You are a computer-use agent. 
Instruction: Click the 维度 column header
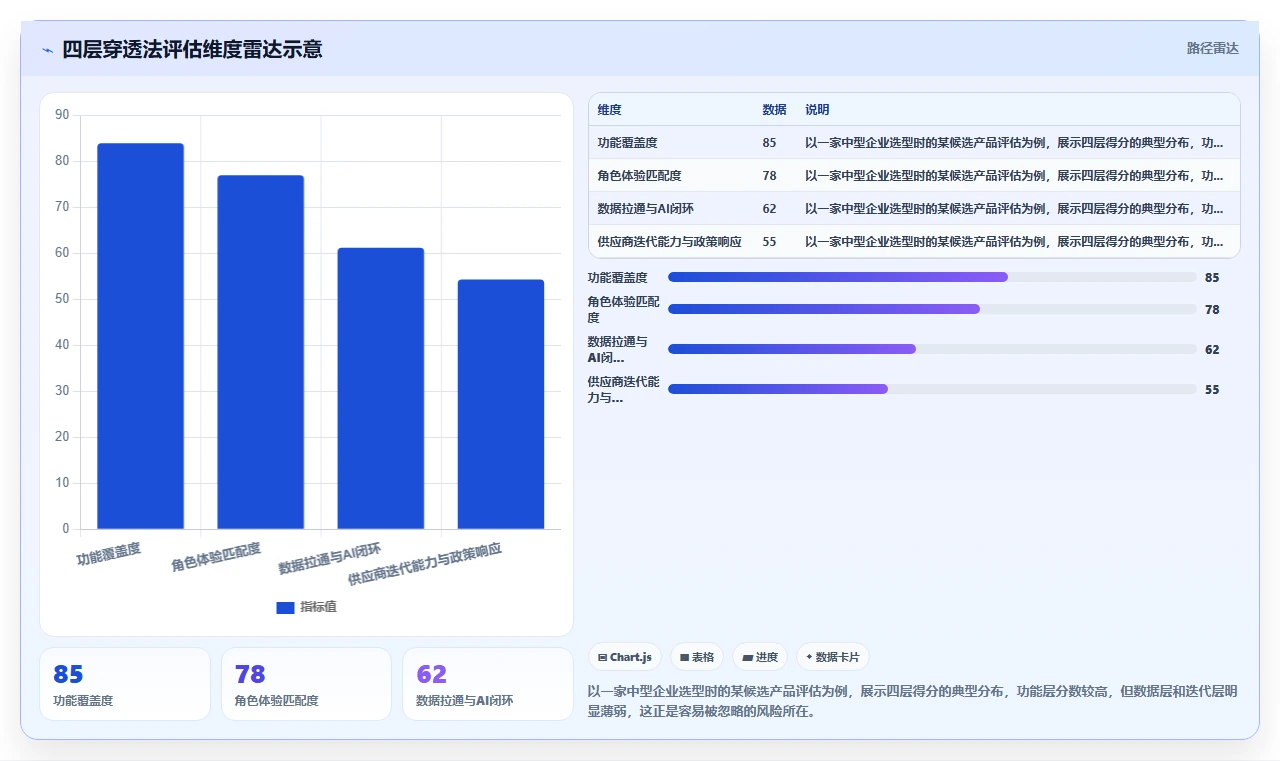pyautogui.click(x=609, y=110)
